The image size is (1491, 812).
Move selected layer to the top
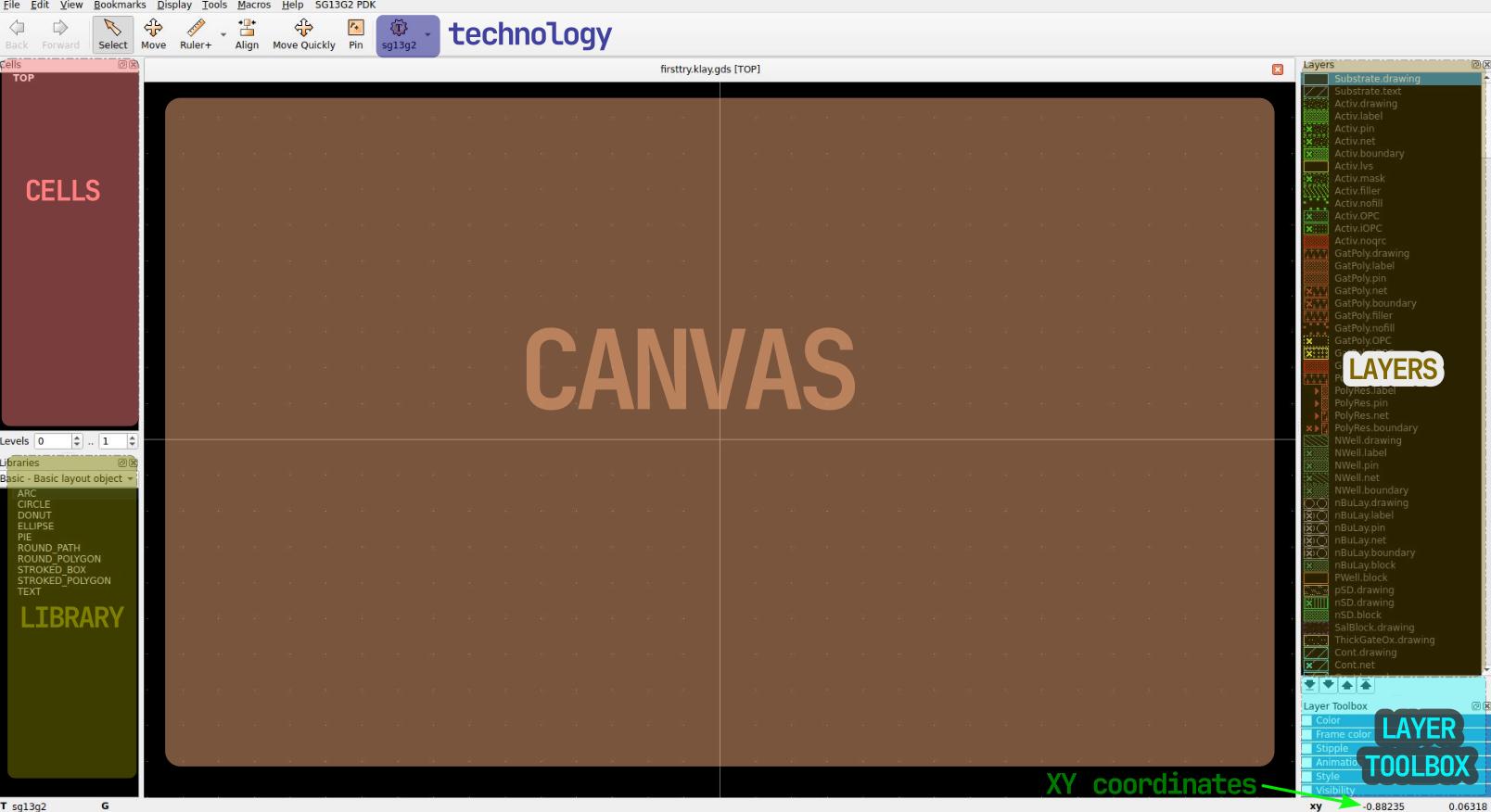(1365, 685)
